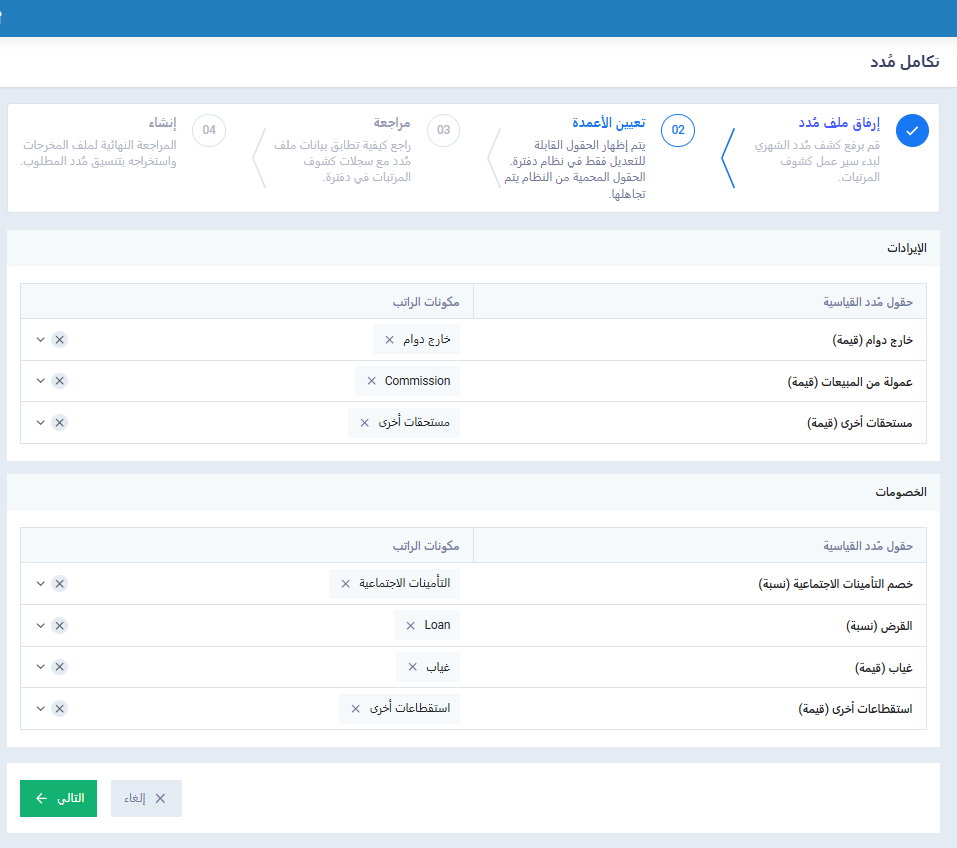The height and width of the screenshot is (848, 957).
Task: Click the completed step checkmark circle
Action: click(x=912, y=131)
